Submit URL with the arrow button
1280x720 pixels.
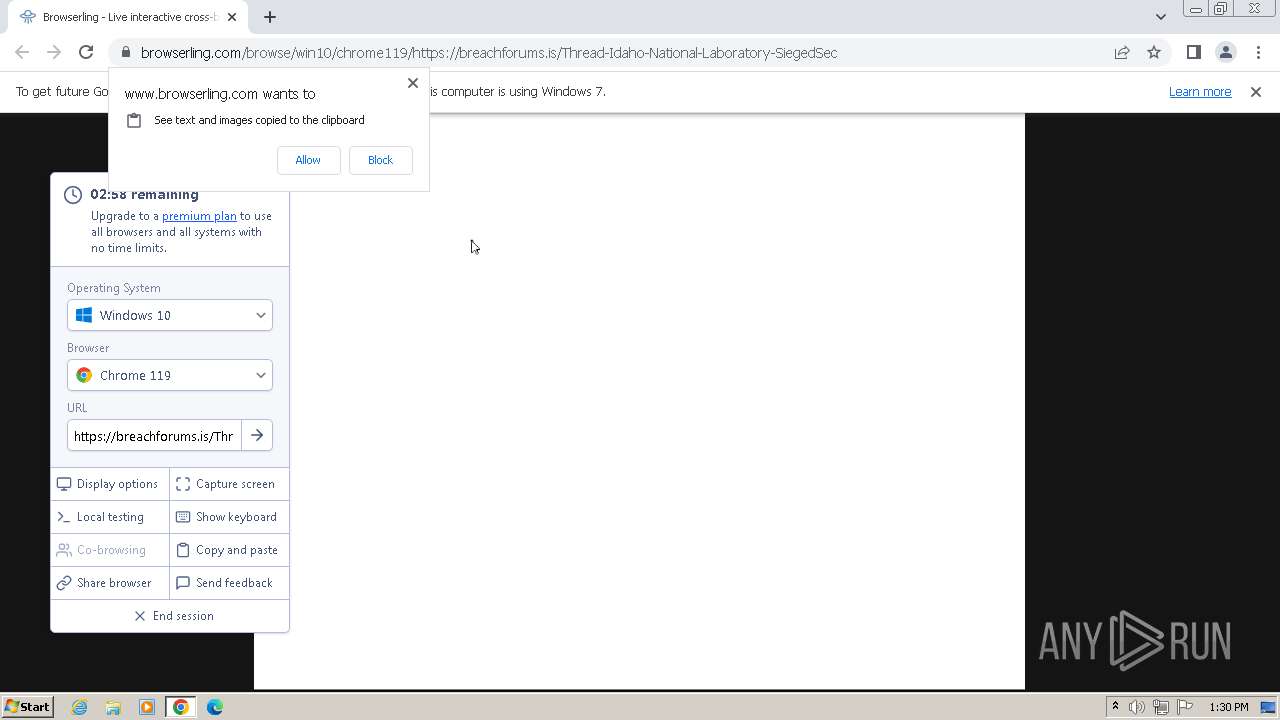[x=257, y=436]
